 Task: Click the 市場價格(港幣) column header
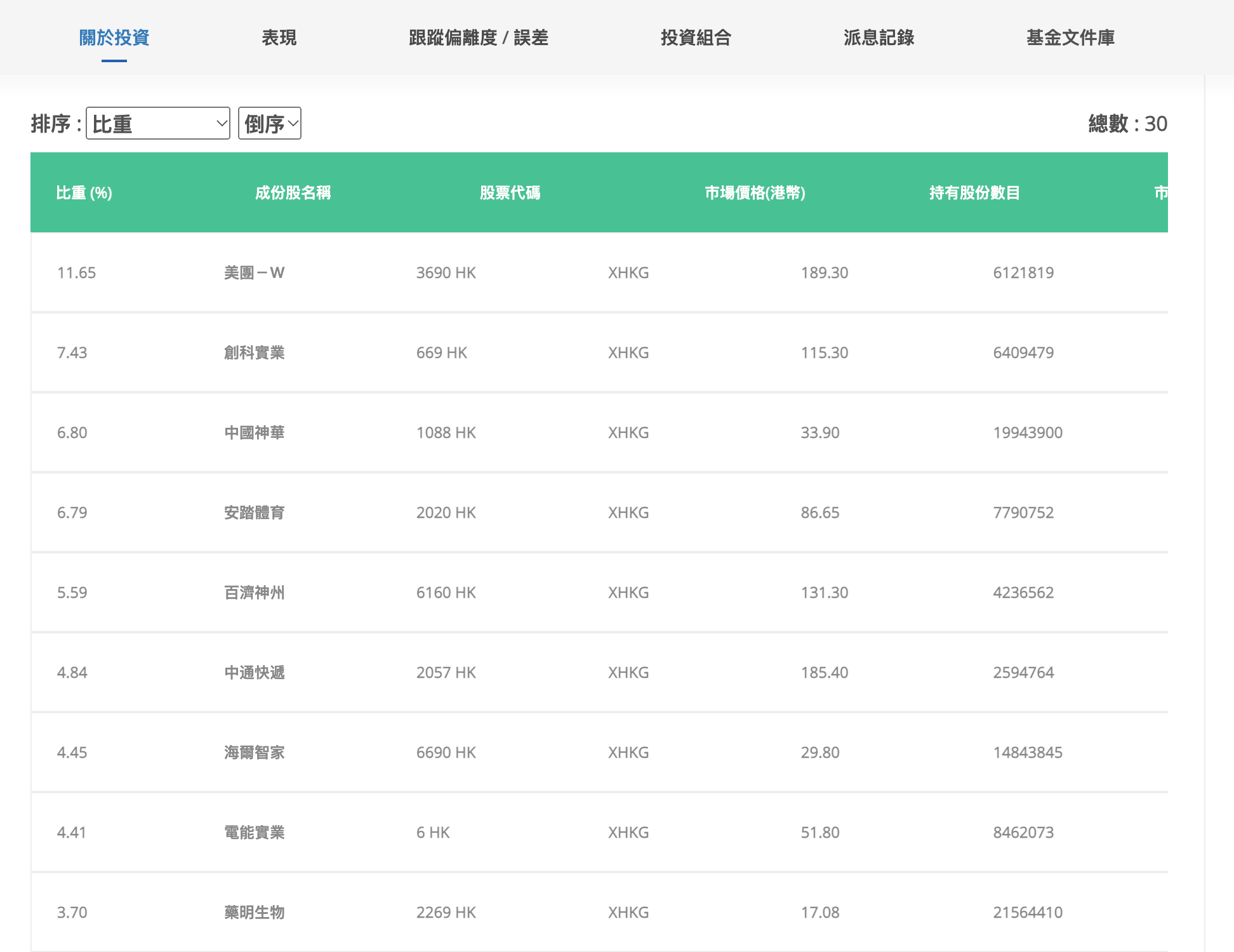coord(755,192)
